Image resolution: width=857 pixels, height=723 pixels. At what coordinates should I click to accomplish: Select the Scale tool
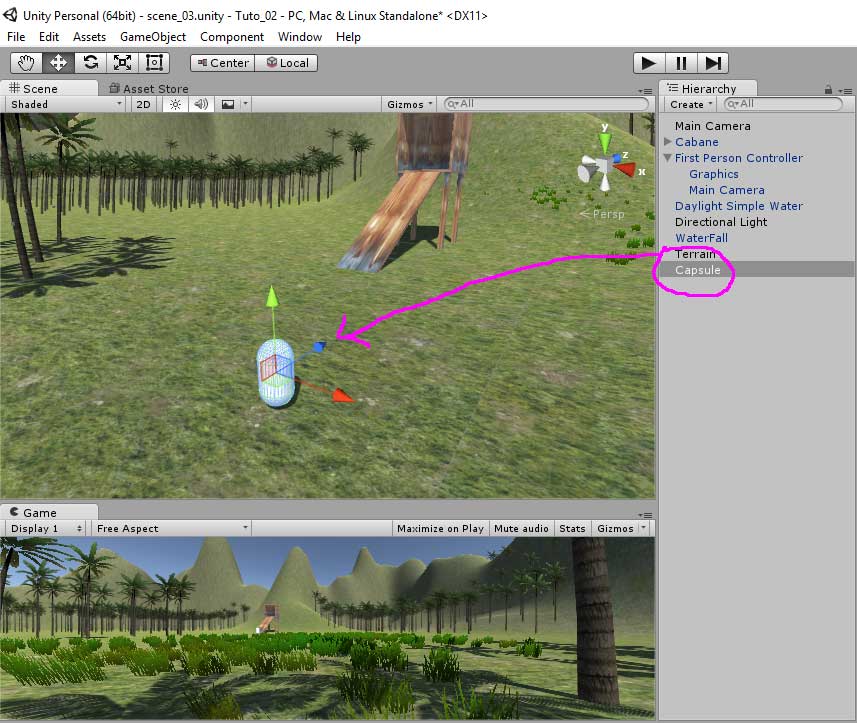pos(122,62)
